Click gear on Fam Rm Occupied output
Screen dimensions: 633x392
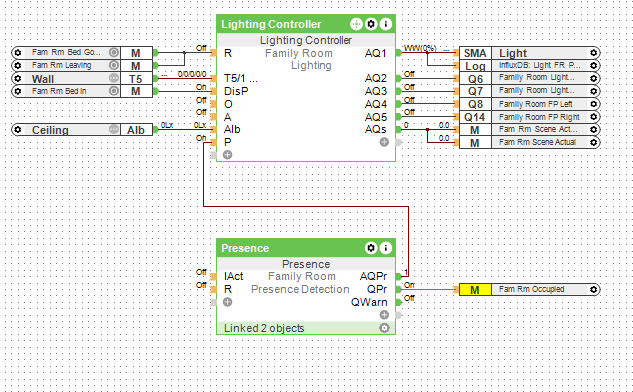pyautogui.click(x=593, y=289)
